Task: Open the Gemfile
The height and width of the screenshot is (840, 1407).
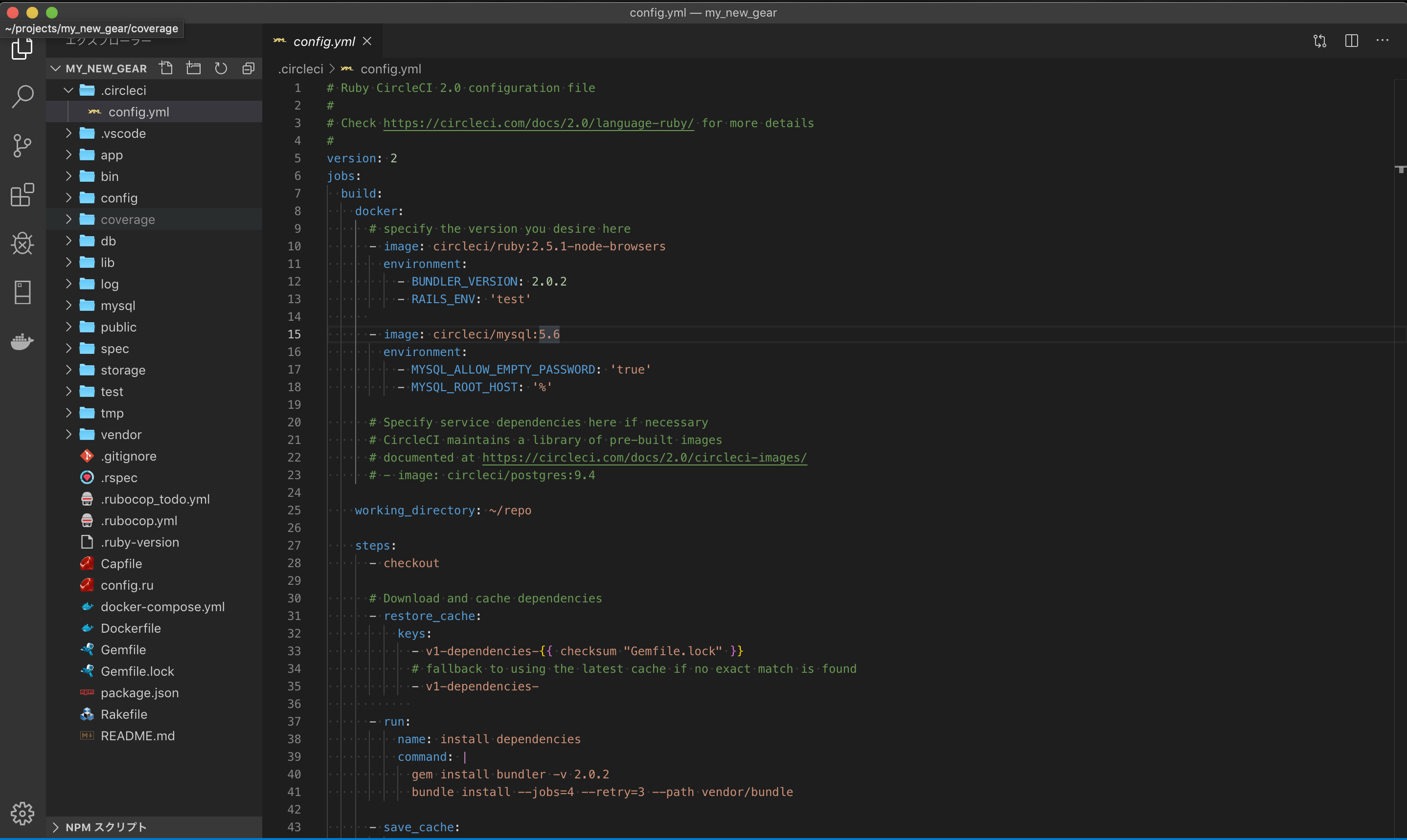Action: pos(154,650)
